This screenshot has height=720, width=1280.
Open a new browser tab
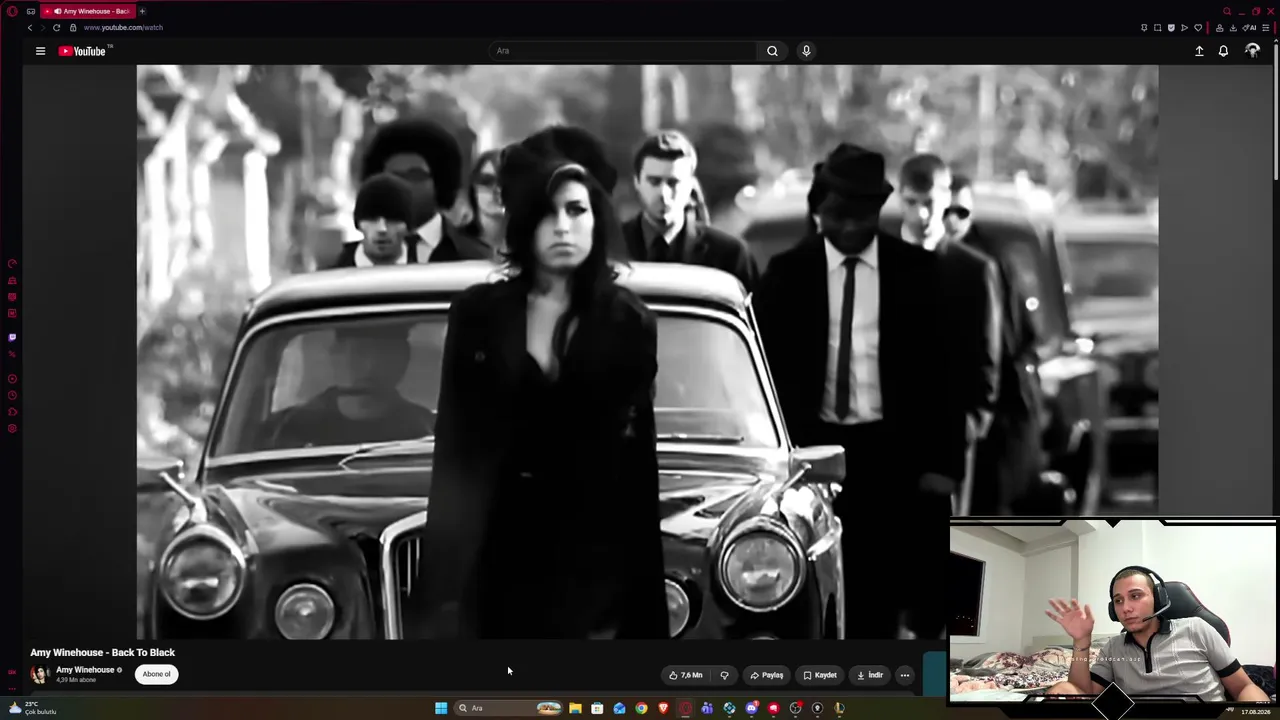tap(142, 11)
